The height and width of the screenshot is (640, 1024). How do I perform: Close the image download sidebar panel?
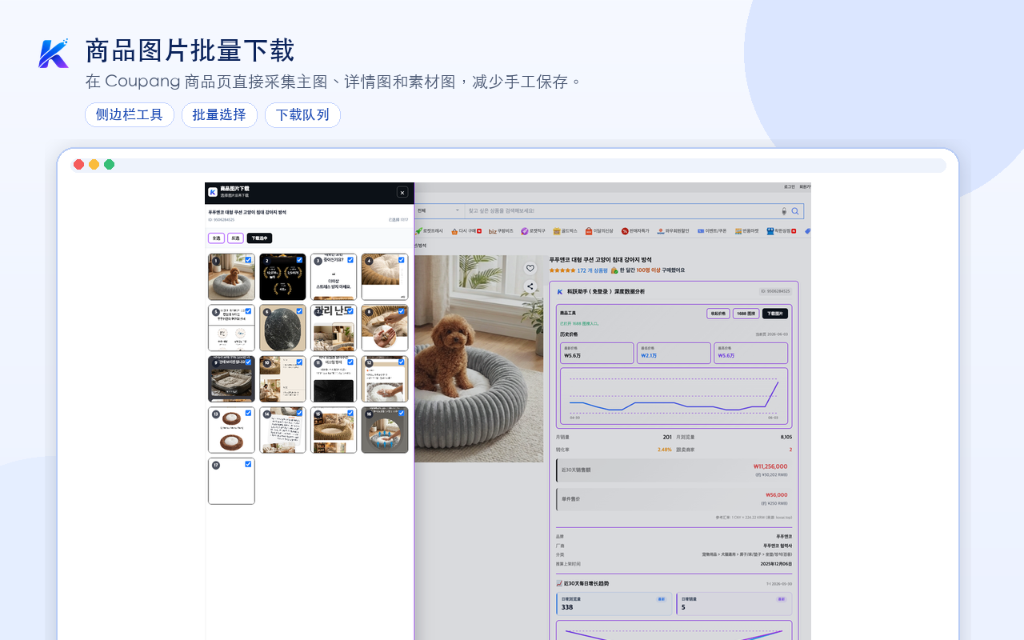402,193
